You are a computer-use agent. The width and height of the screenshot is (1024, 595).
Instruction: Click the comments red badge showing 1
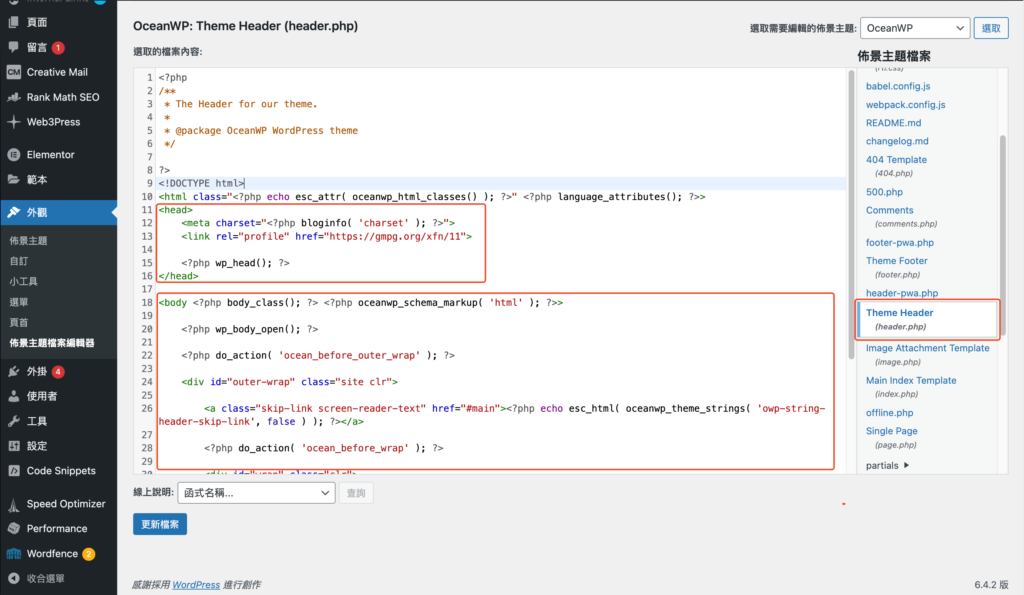pos(58,48)
